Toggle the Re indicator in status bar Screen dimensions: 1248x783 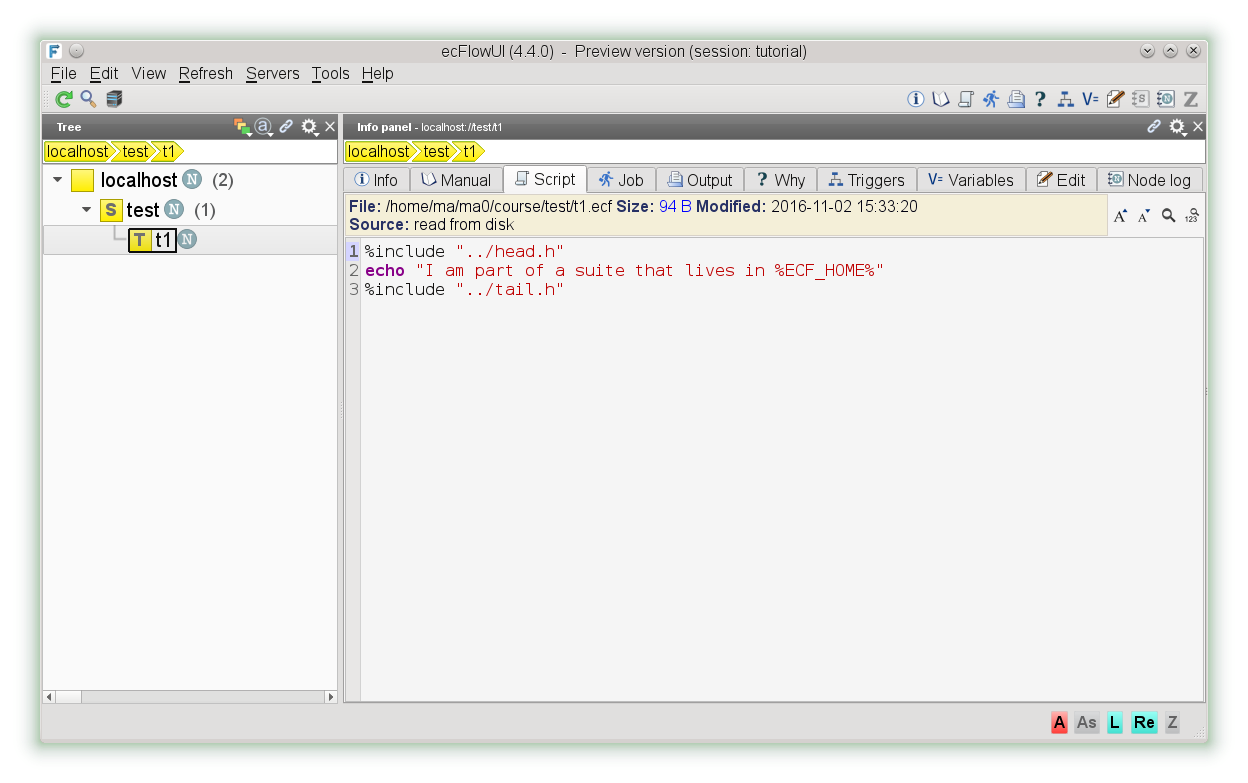point(1144,722)
